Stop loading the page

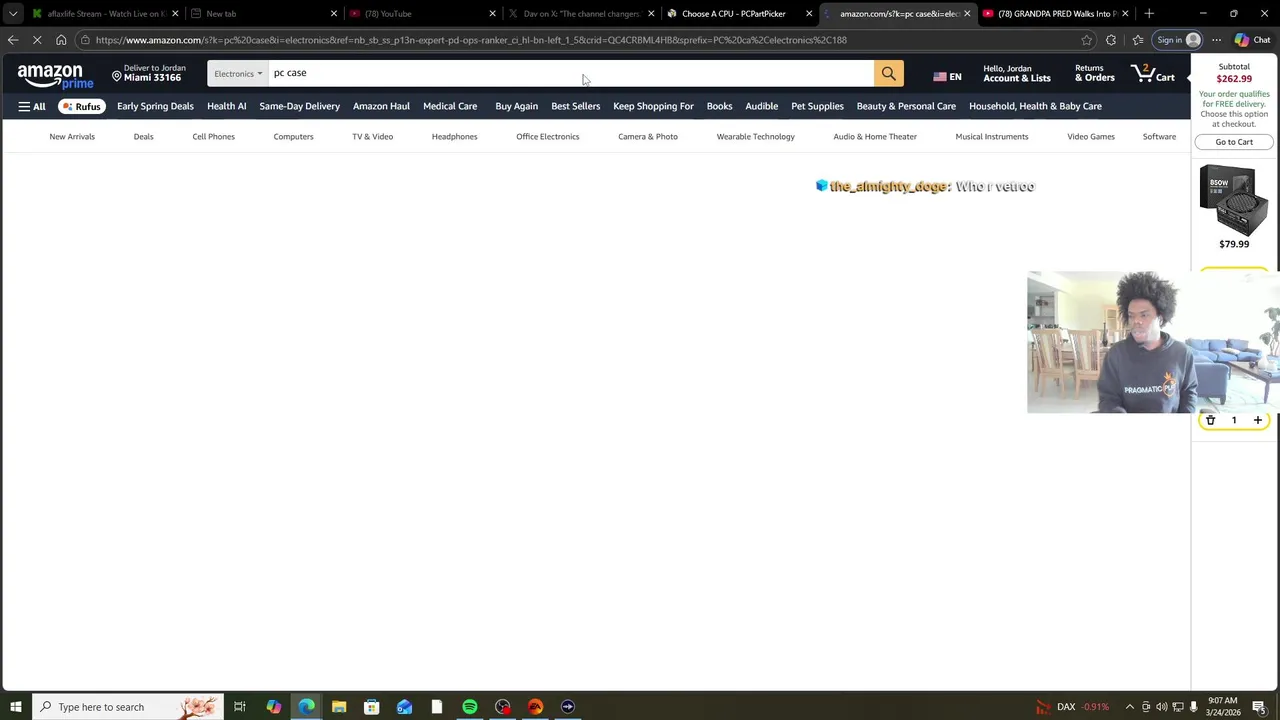(x=37, y=40)
